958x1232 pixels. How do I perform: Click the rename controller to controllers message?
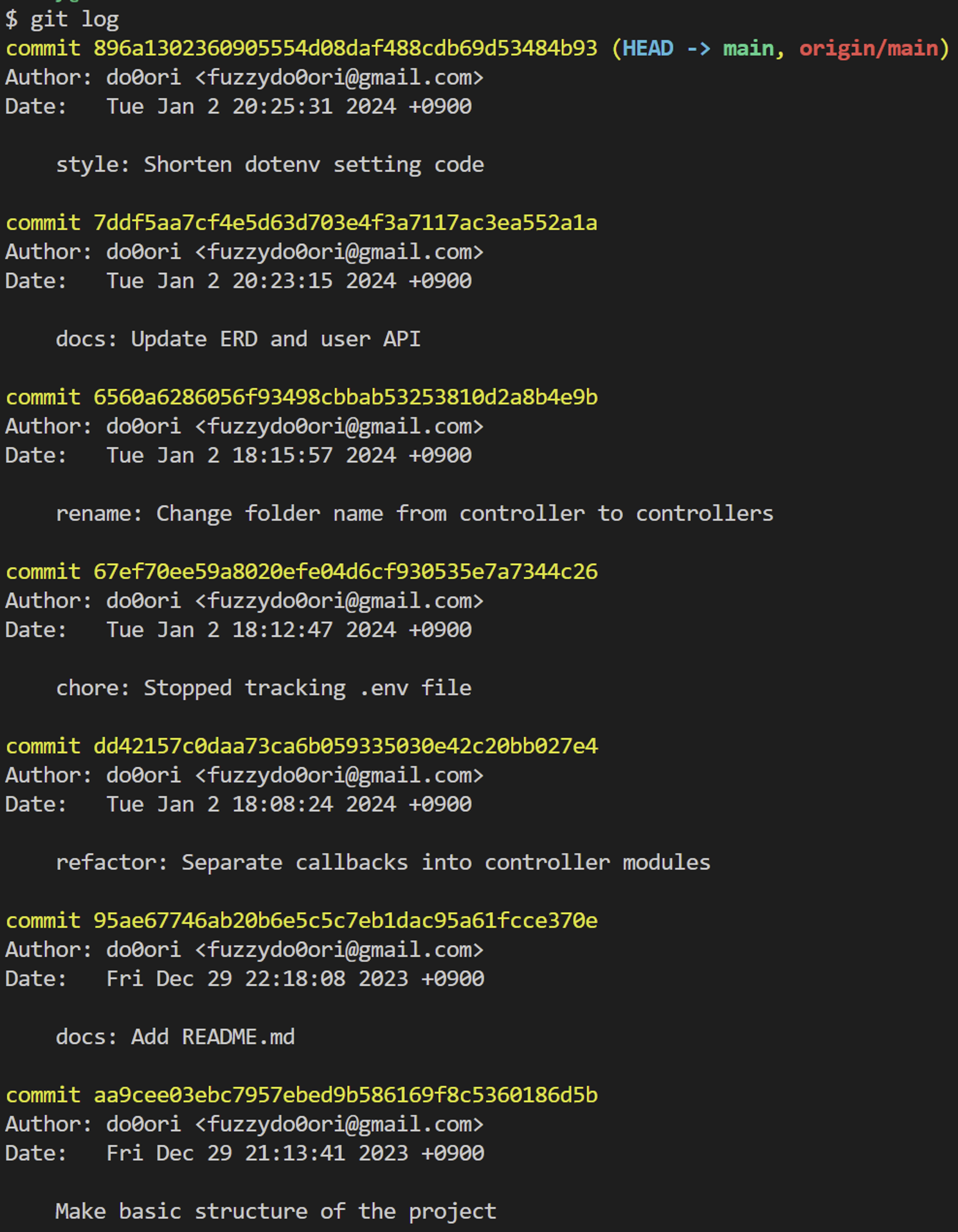pos(415,513)
